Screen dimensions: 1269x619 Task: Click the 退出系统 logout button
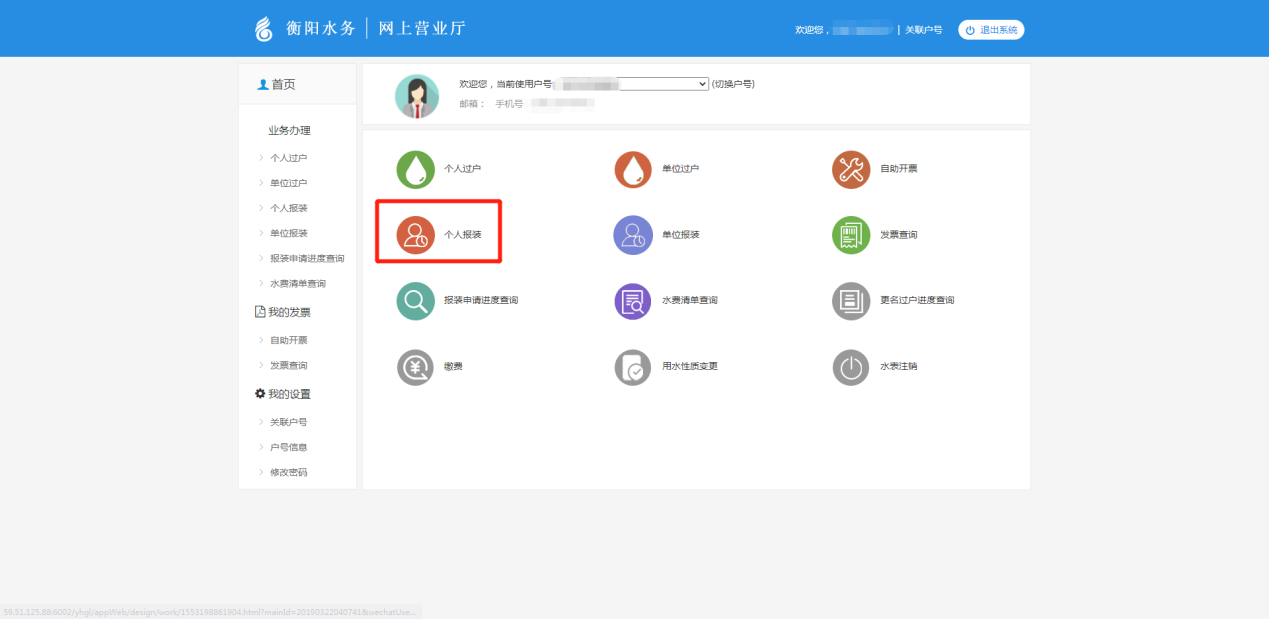(991, 30)
